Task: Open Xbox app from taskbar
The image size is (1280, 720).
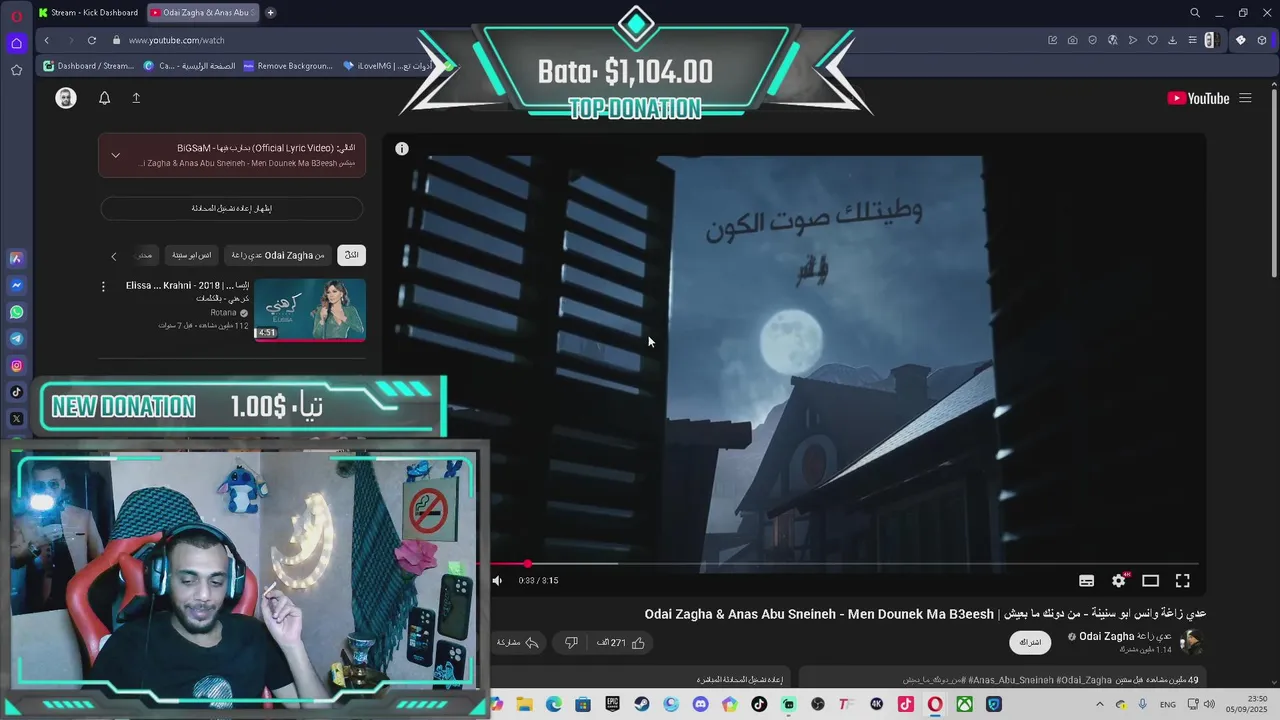Action: 964,704
